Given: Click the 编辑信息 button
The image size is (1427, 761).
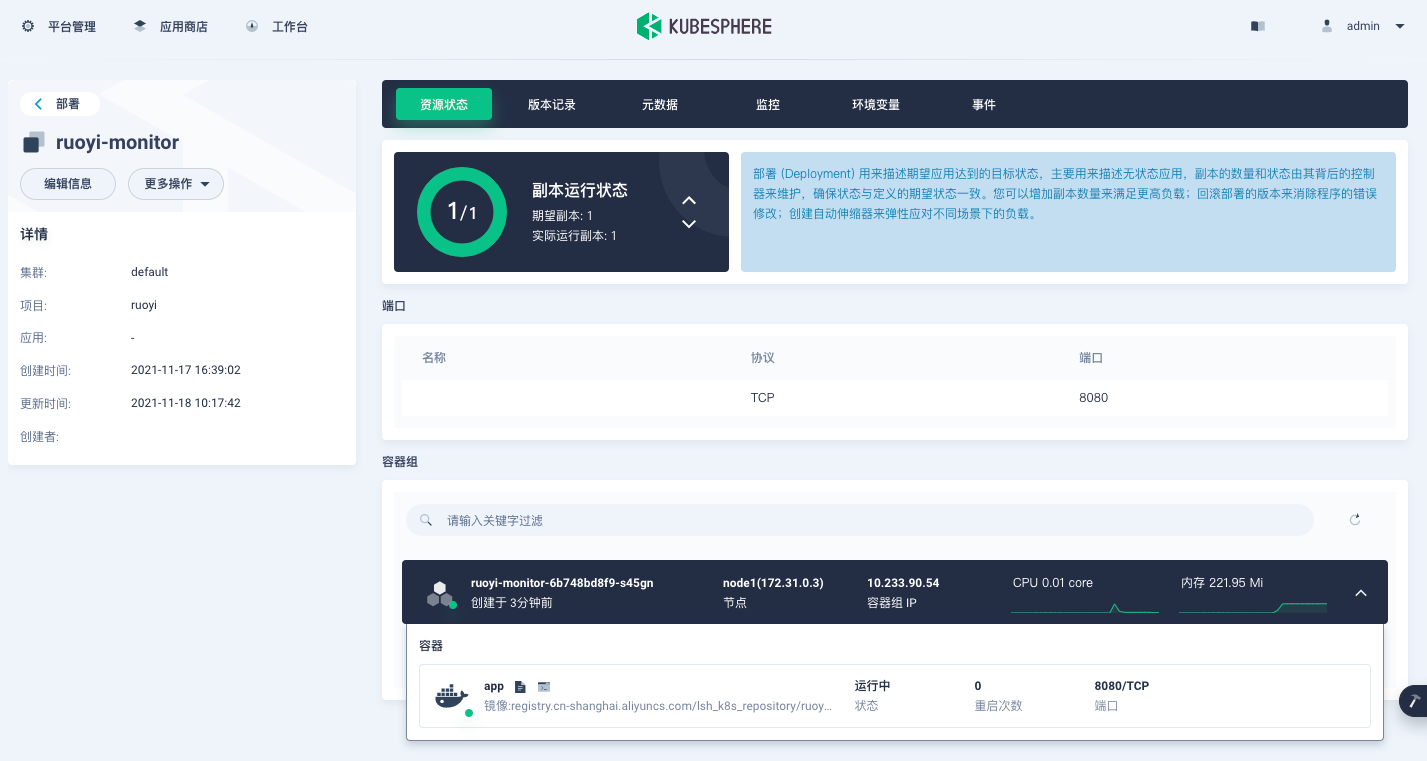Looking at the screenshot, I should click(x=67, y=184).
